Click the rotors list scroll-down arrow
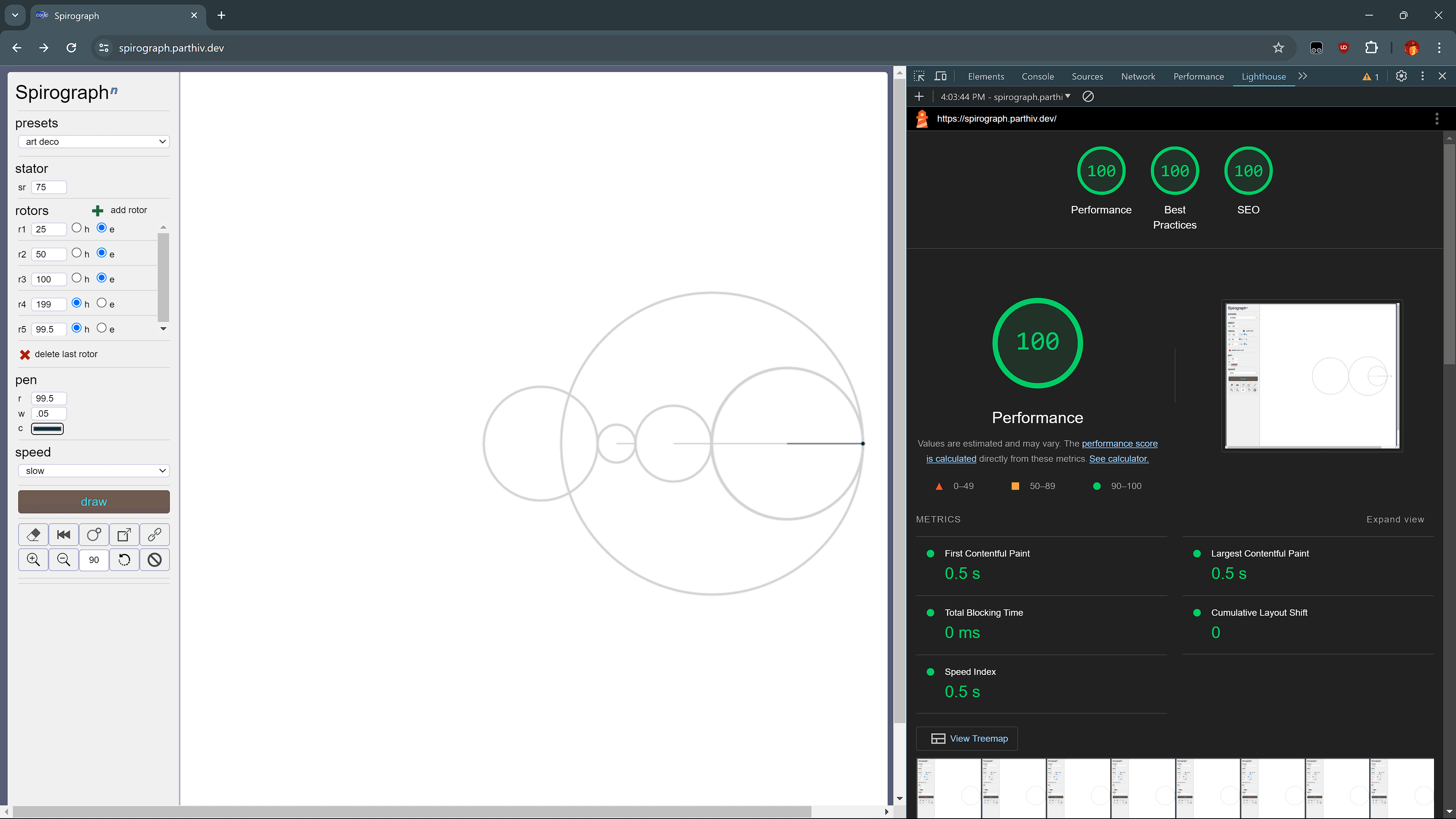1456x819 pixels. (163, 329)
